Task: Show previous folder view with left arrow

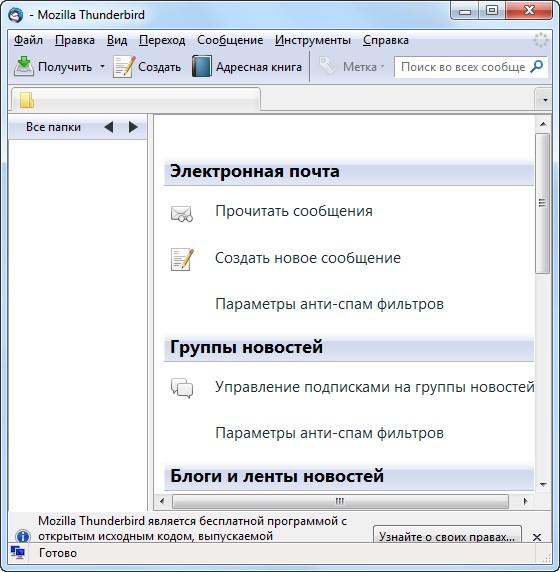Action: pyautogui.click(x=109, y=127)
